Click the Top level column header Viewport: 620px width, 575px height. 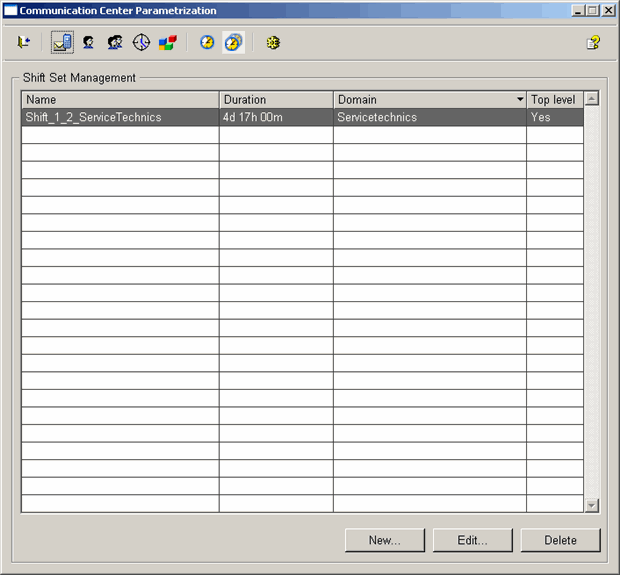[555, 100]
